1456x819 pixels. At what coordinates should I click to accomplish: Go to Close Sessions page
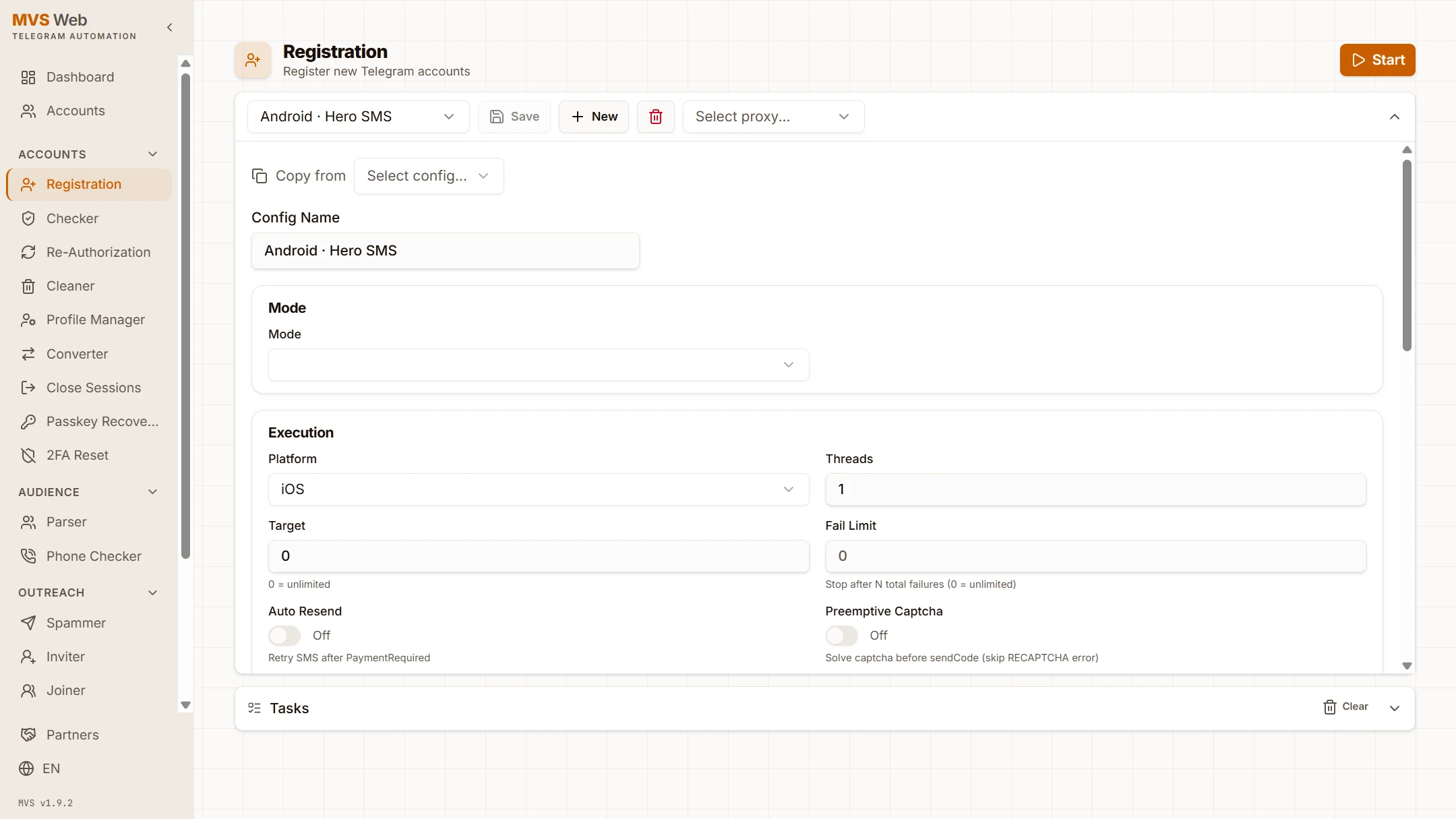click(89, 388)
